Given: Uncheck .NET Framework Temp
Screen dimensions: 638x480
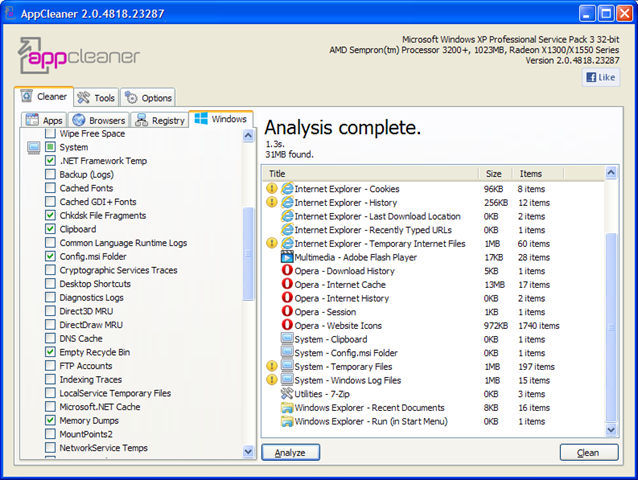Looking at the screenshot, I should [50, 161].
